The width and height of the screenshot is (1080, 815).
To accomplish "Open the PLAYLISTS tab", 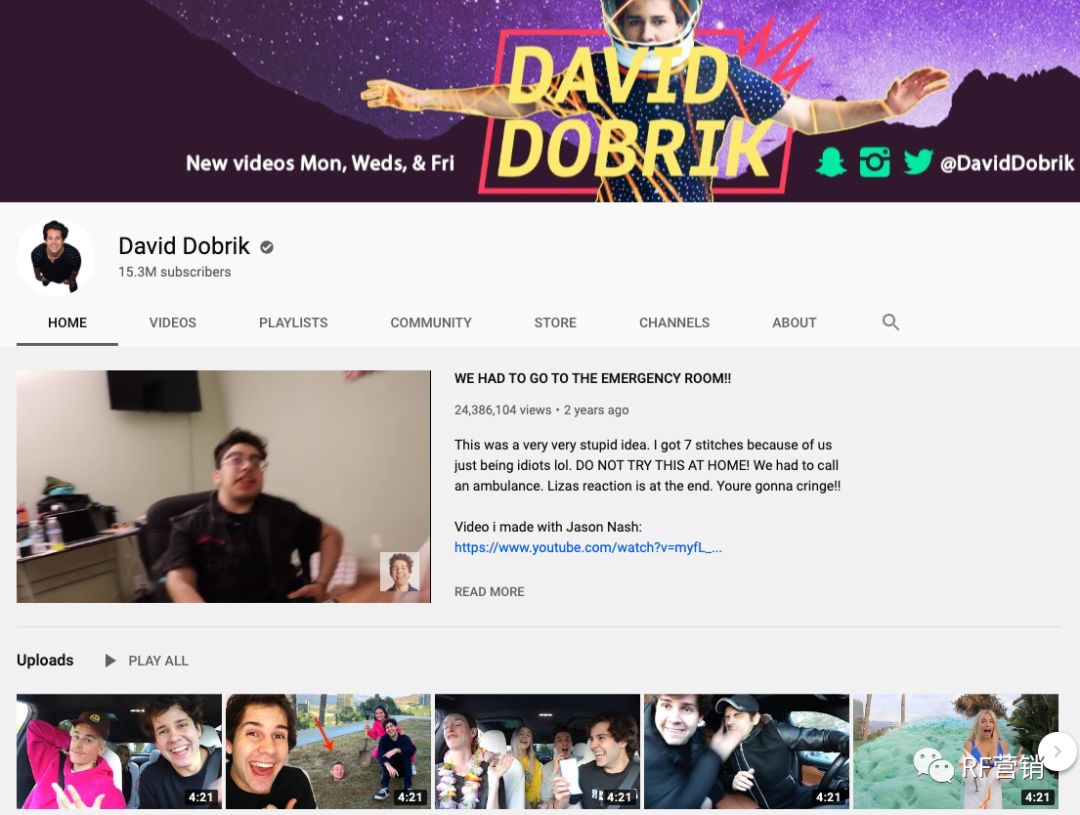I will pos(293,322).
